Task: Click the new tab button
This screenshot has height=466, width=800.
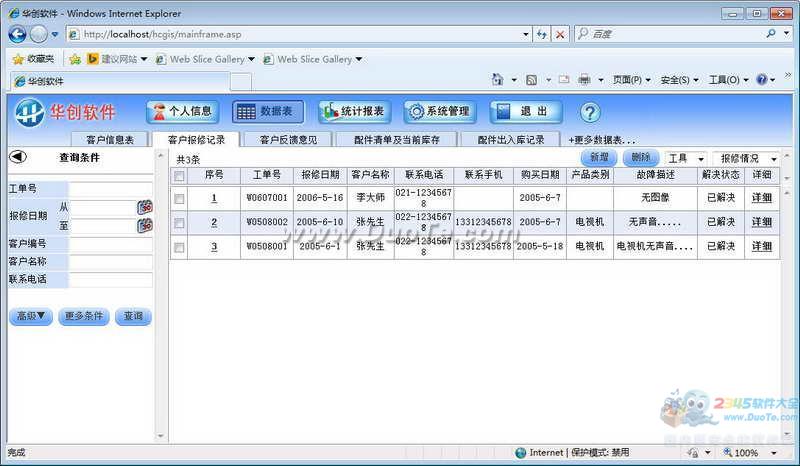Action: (x=241, y=82)
